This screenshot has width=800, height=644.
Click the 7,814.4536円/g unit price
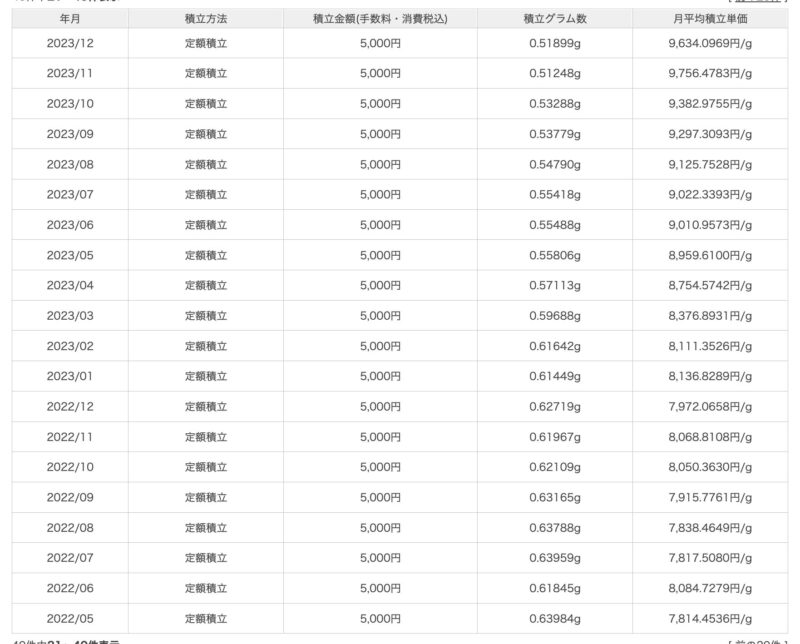click(x=710, y=618)
